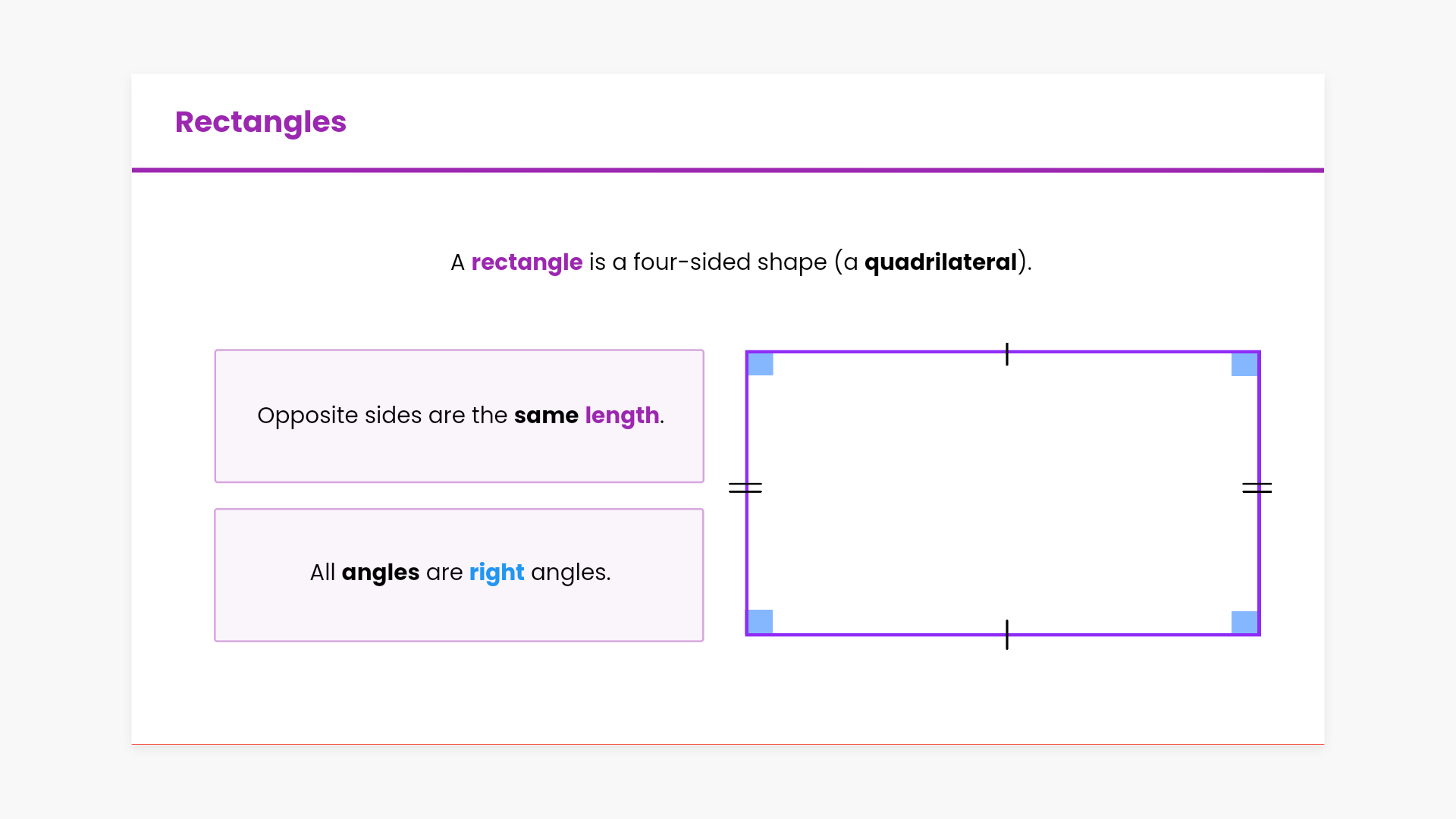
Task: Click the bottom-right blue right-angle marker
Action: (x=1244, y=622)
